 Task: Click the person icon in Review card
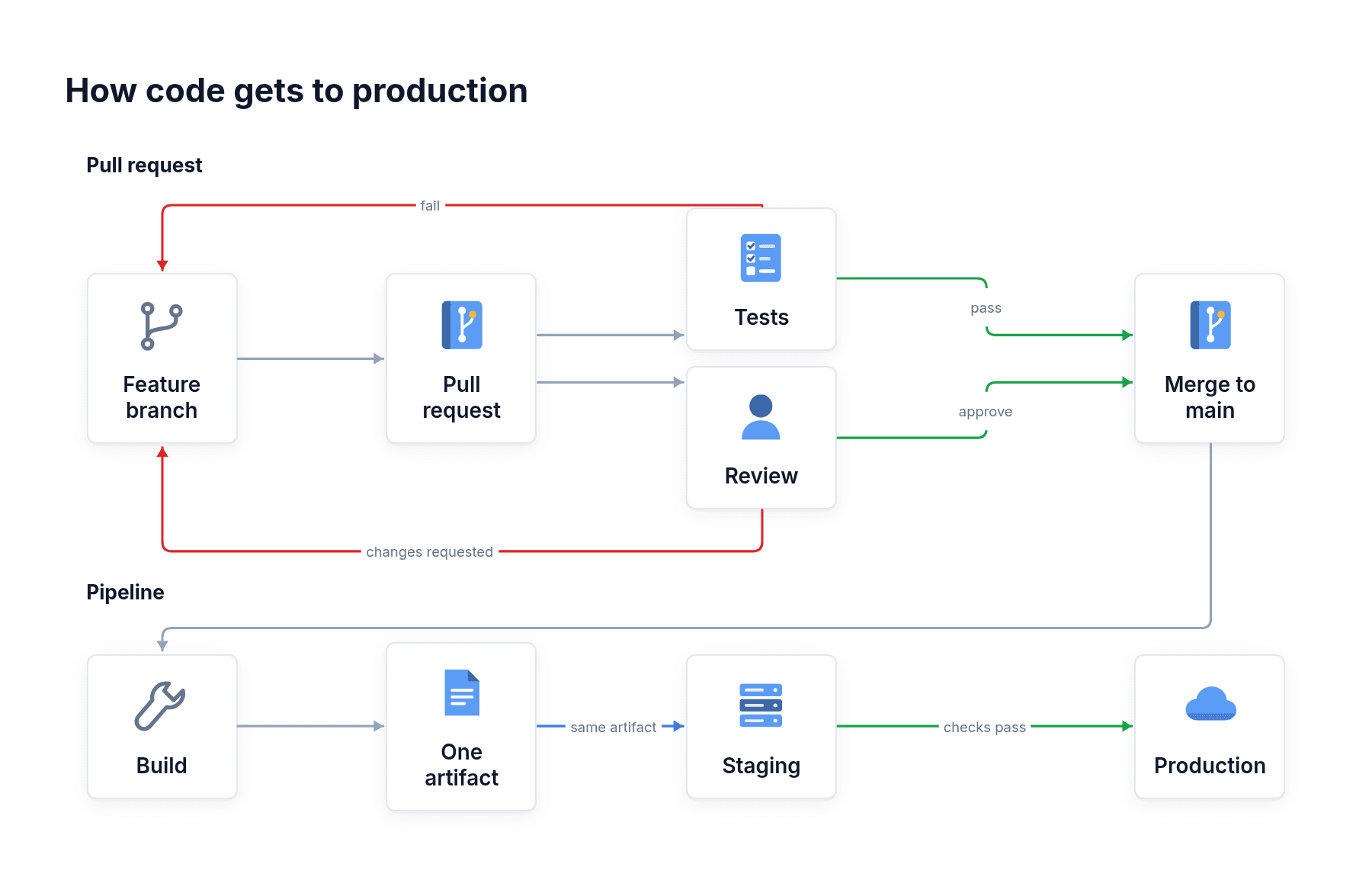(x=761, y=417)
